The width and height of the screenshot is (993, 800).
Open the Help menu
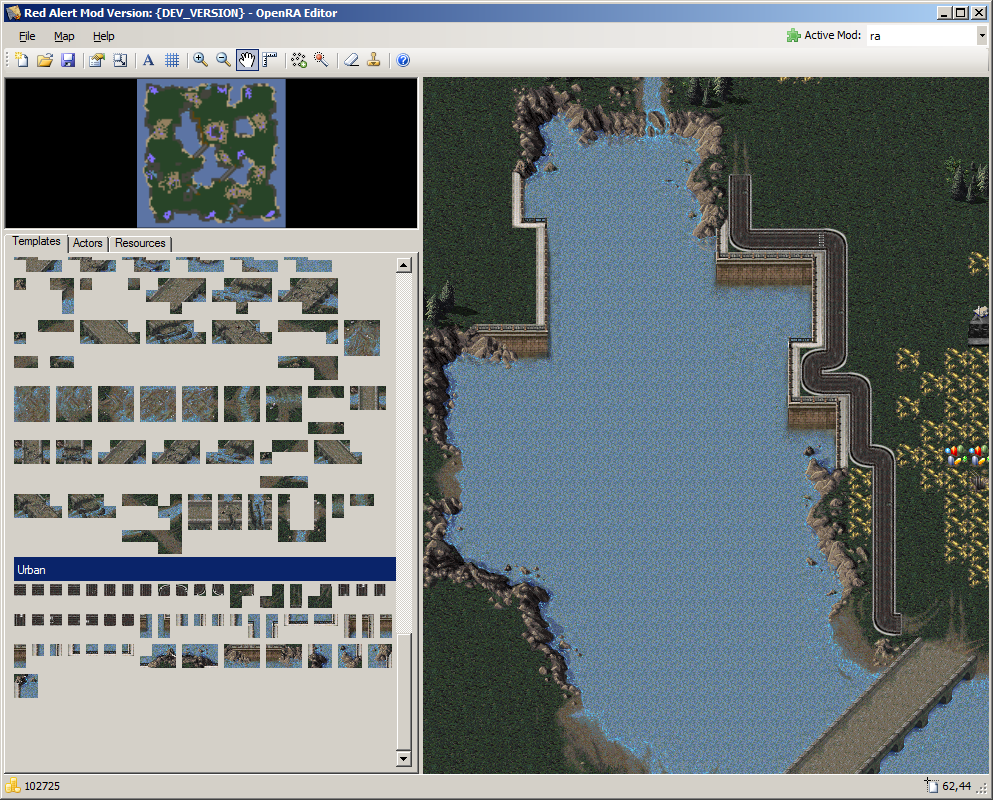(103, 36)
